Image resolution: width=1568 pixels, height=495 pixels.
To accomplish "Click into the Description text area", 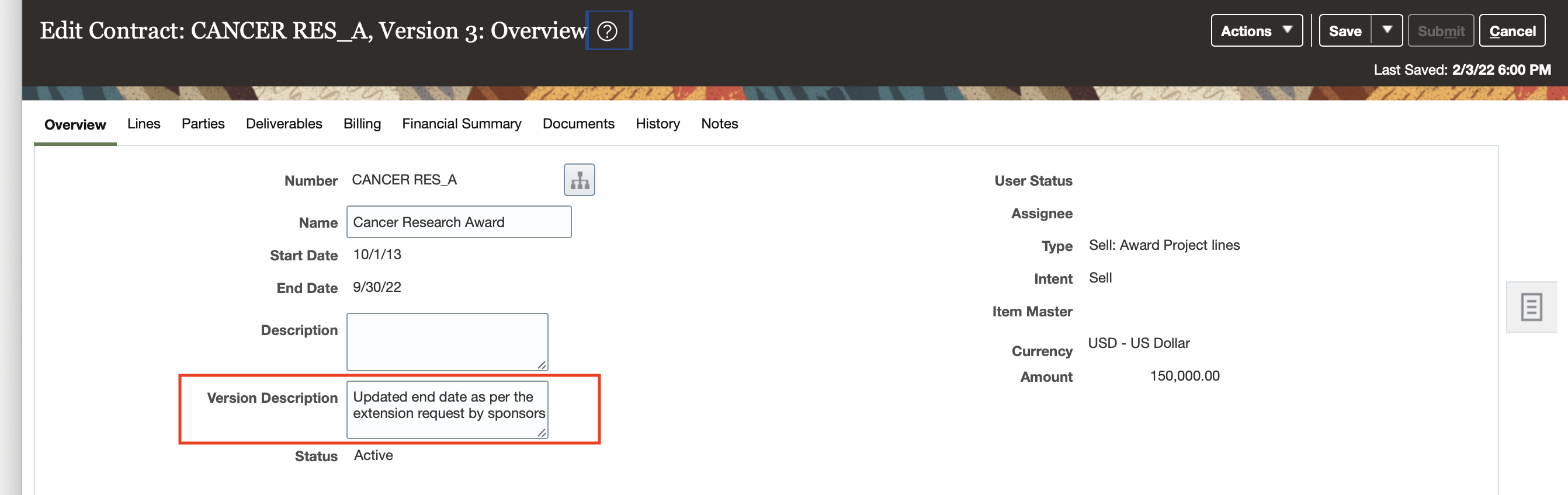I will (447, 341).
